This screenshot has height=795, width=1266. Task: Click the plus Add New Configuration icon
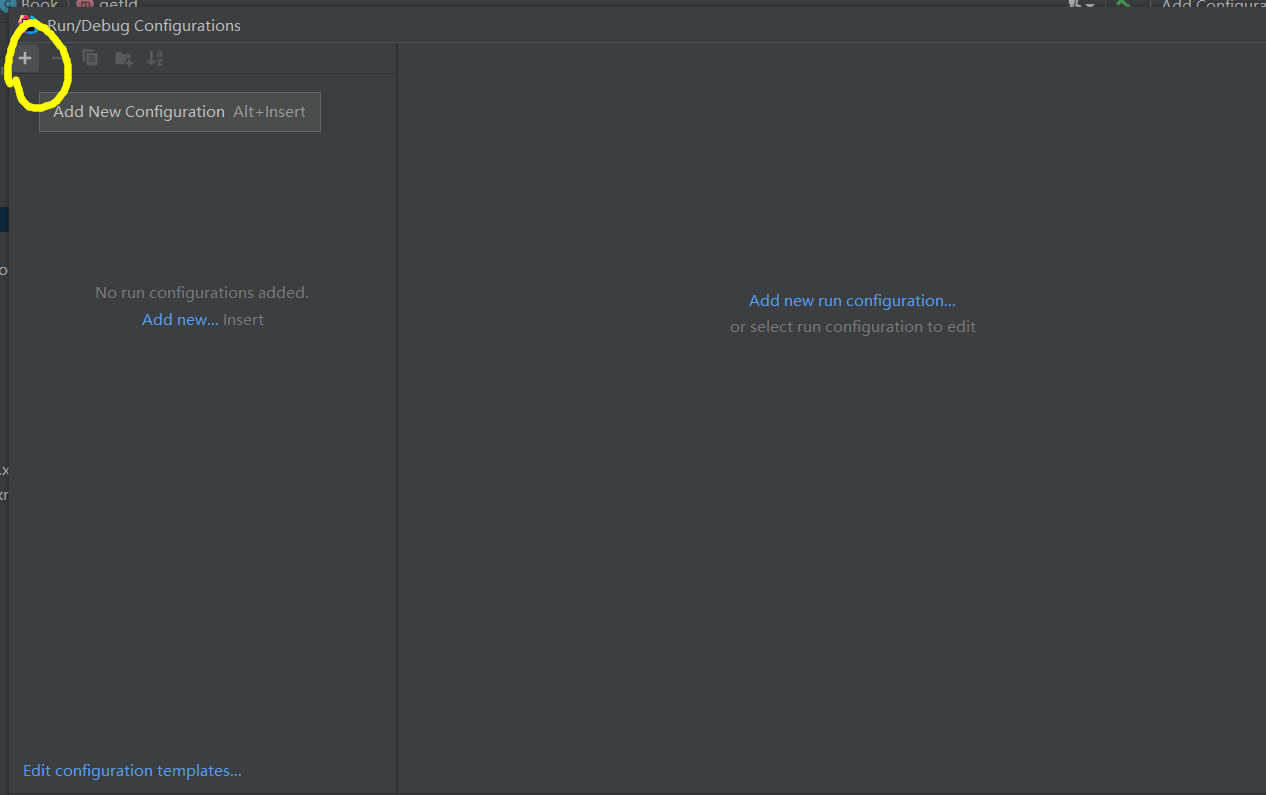pos(25,58)
